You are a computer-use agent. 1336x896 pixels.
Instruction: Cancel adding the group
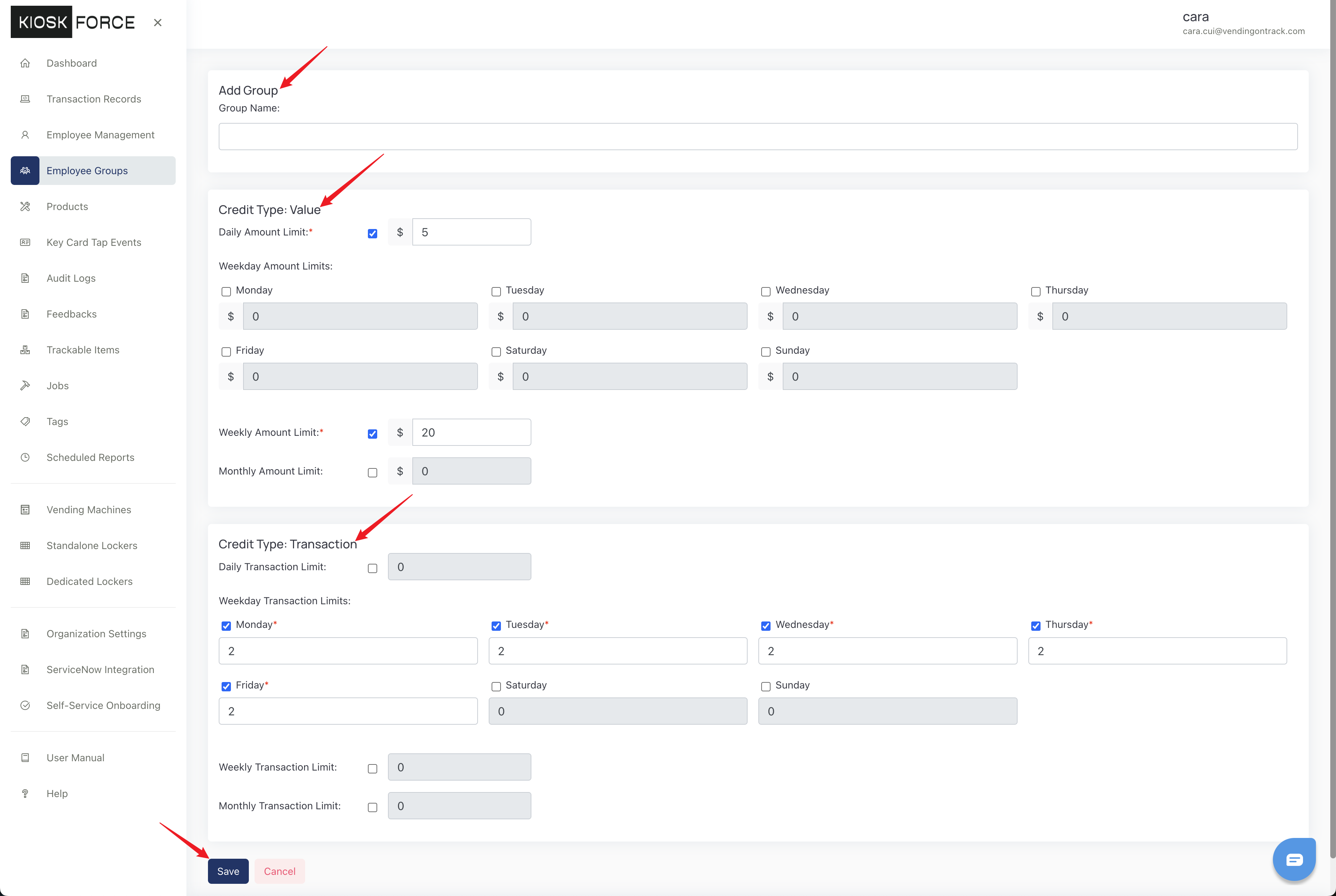point(280,871)
